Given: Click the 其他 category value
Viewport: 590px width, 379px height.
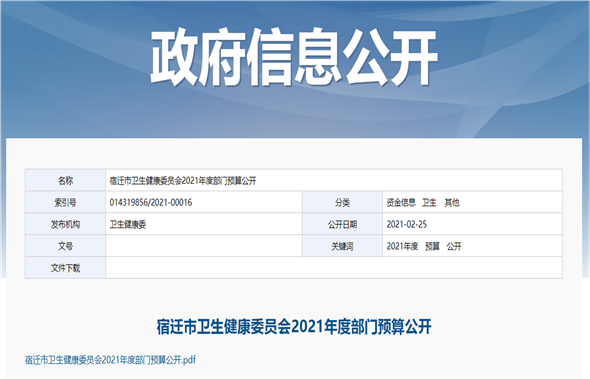Looking at the screenshot, I should pos(452,202).
